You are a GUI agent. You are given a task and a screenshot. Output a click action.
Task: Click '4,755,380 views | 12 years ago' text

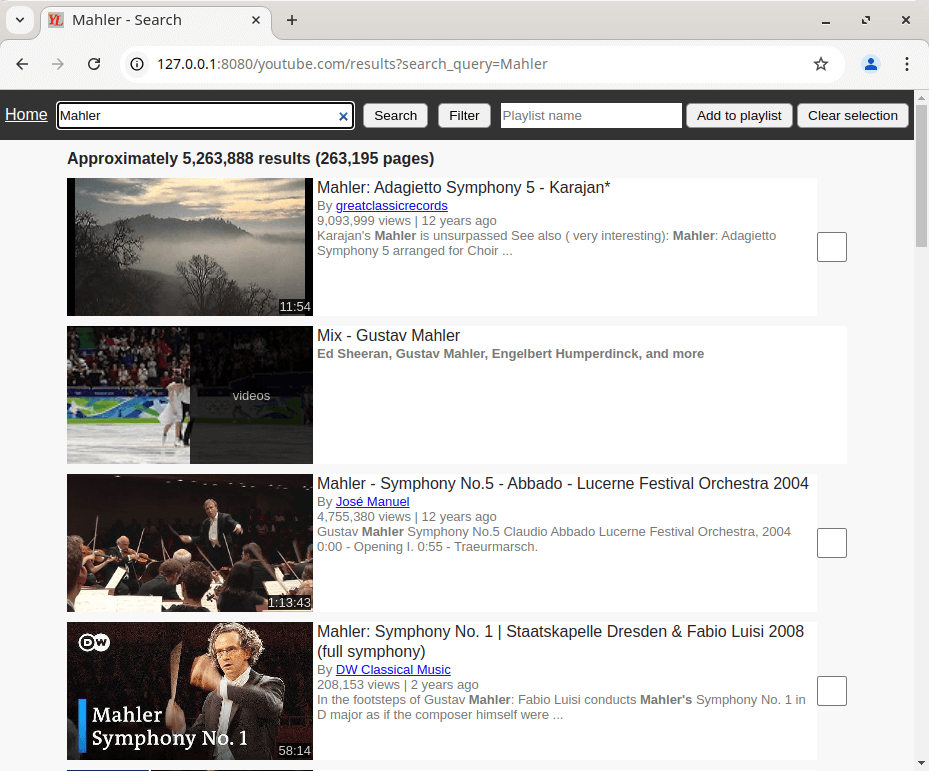(406, 517)
